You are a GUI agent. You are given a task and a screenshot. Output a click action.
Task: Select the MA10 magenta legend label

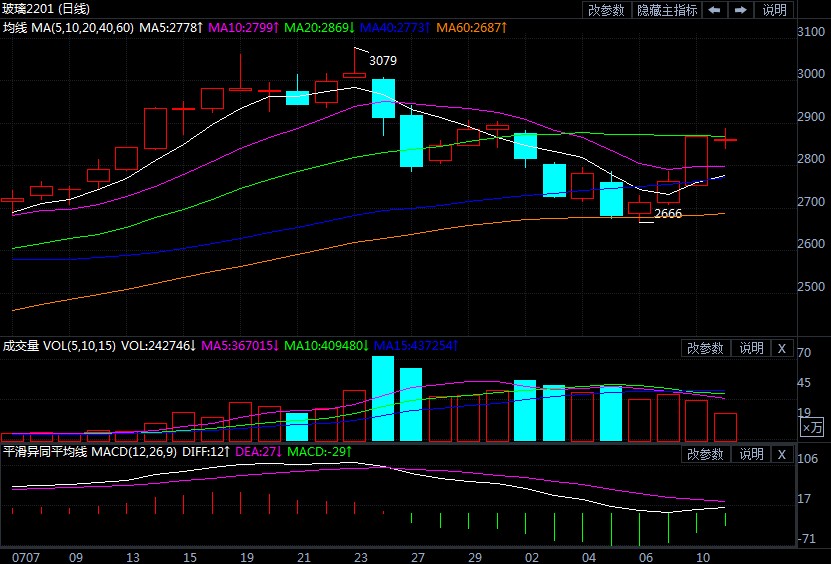pyautogui.click(x=244, y=28)
